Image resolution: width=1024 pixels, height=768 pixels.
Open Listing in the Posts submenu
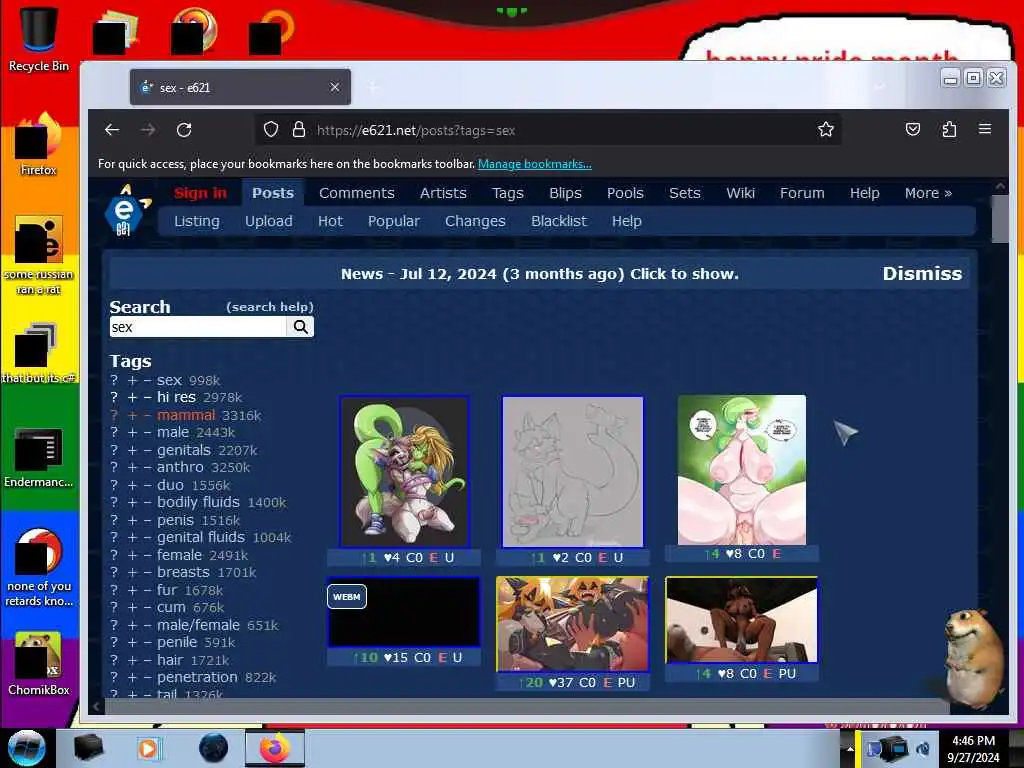click(x=197, y=221)
